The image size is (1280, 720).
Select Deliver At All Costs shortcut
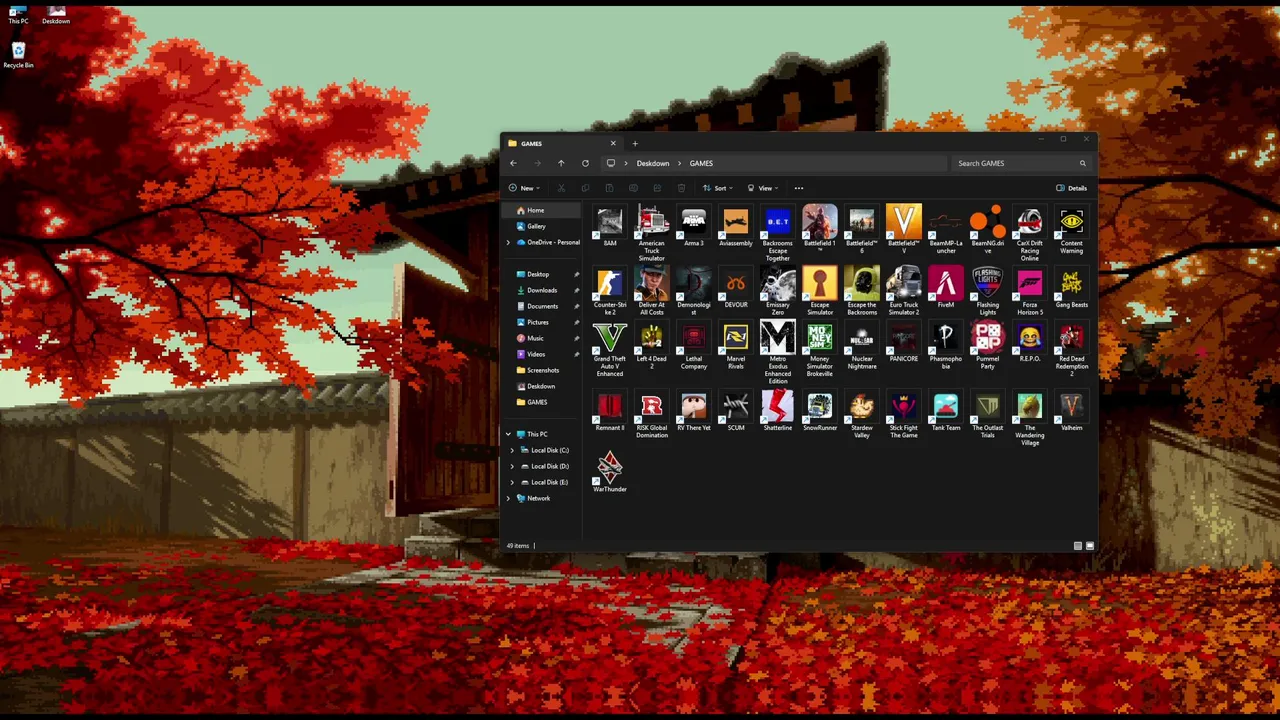pos(652,291)
